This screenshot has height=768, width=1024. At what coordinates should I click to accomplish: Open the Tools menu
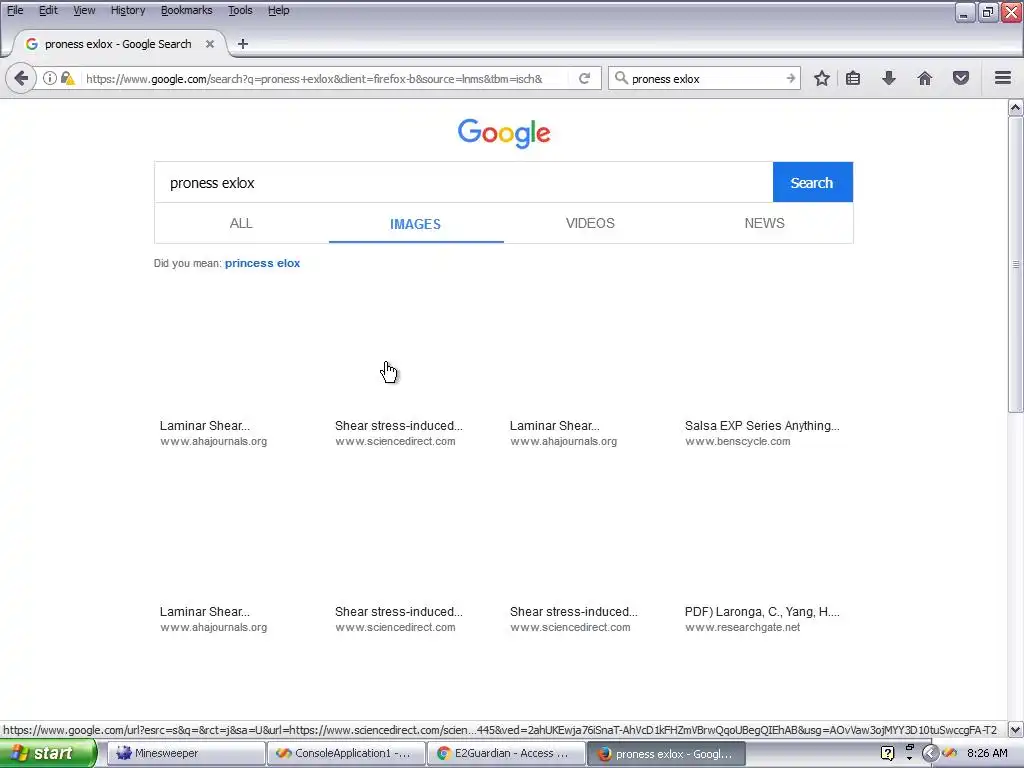pyautogui.click(x=240, y=10)
